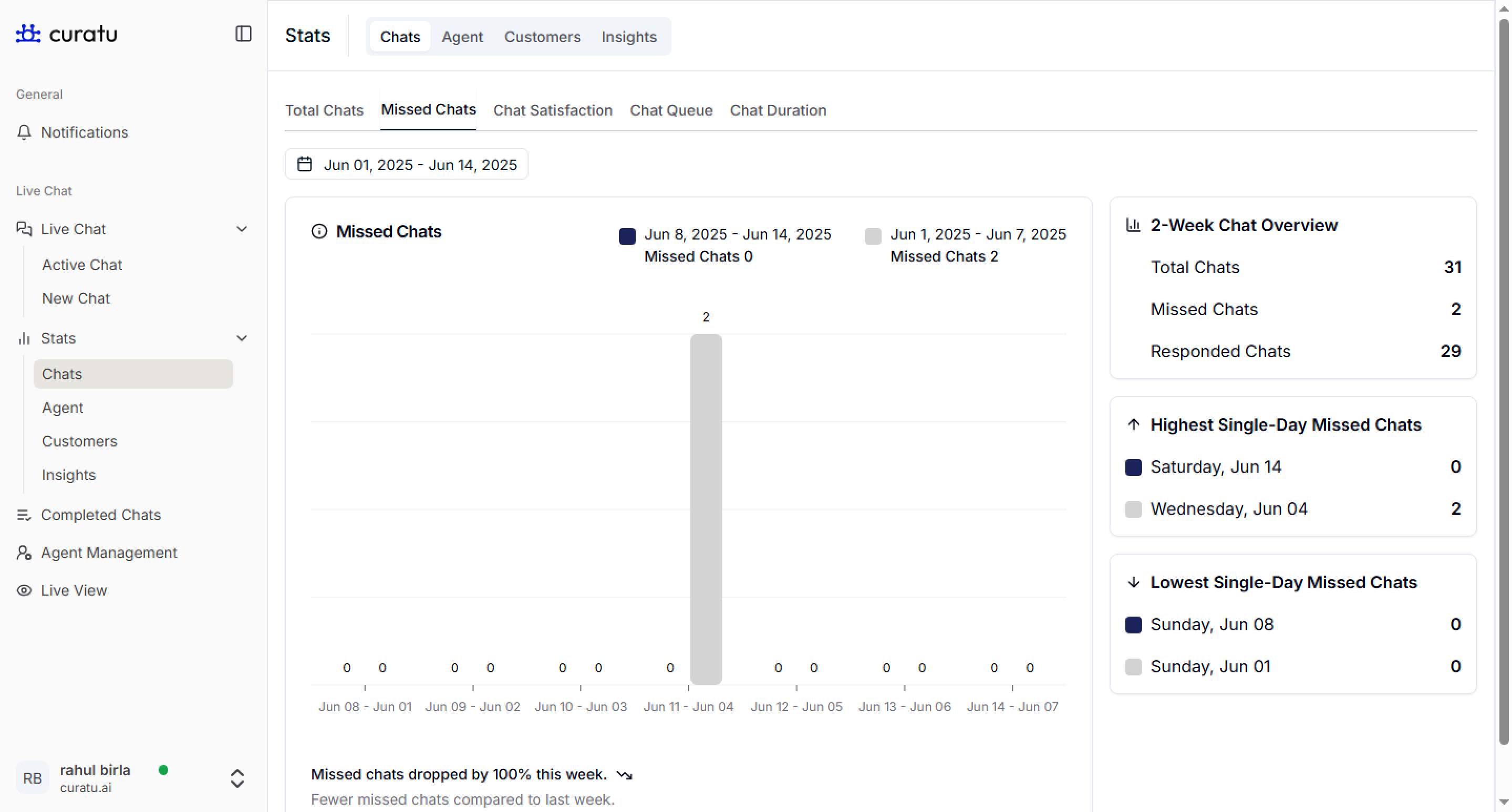Click the Notifications bell icon

click(x=24, y=132)
